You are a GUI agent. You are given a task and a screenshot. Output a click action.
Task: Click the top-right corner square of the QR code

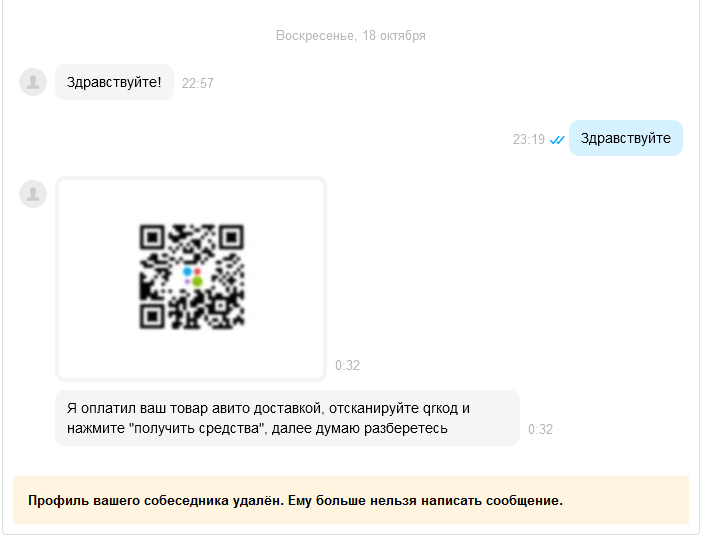pos(231,237)
